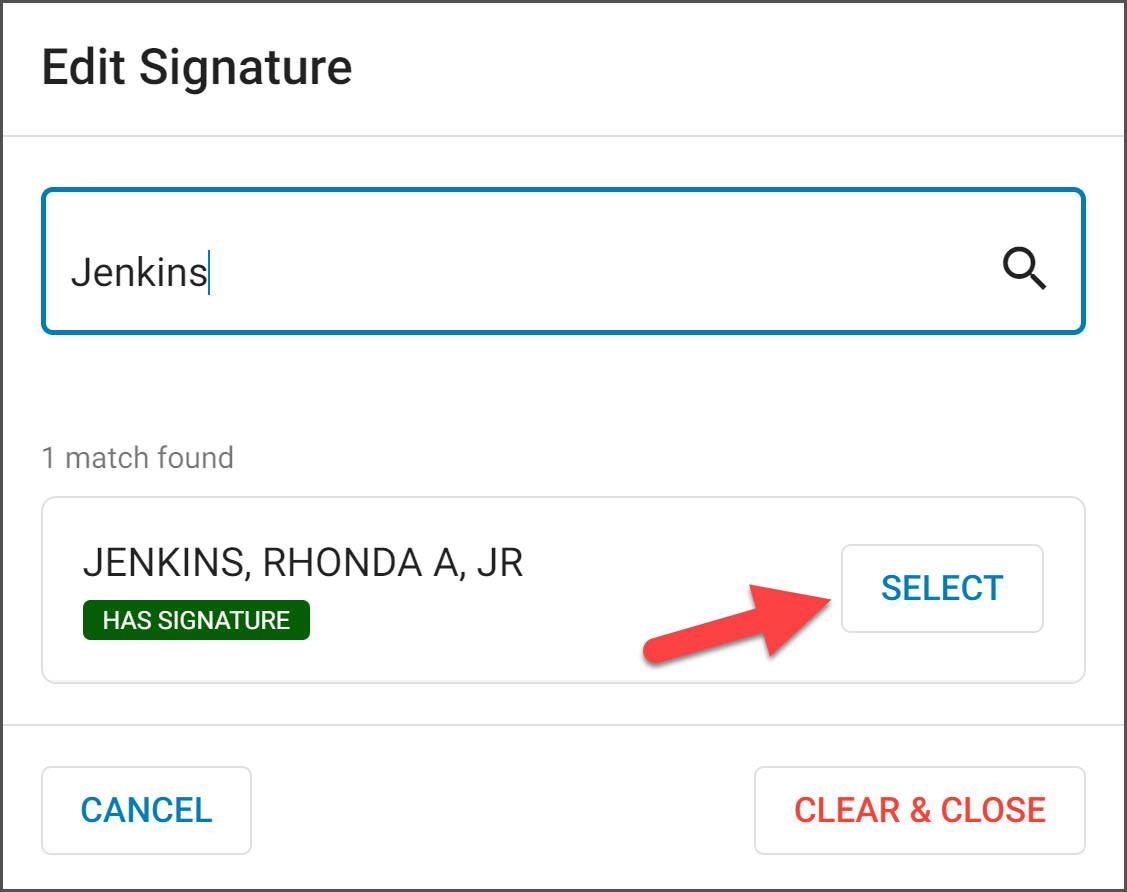This screenshot has width=1127, height=892.
Task: Click the signature status tag under the name
Action: click(196, 620)
